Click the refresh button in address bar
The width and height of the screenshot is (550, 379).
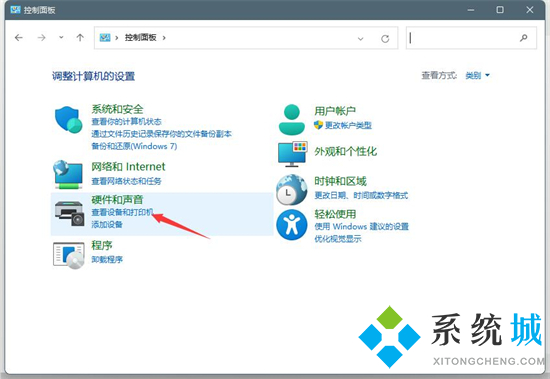tap(385, 39)
